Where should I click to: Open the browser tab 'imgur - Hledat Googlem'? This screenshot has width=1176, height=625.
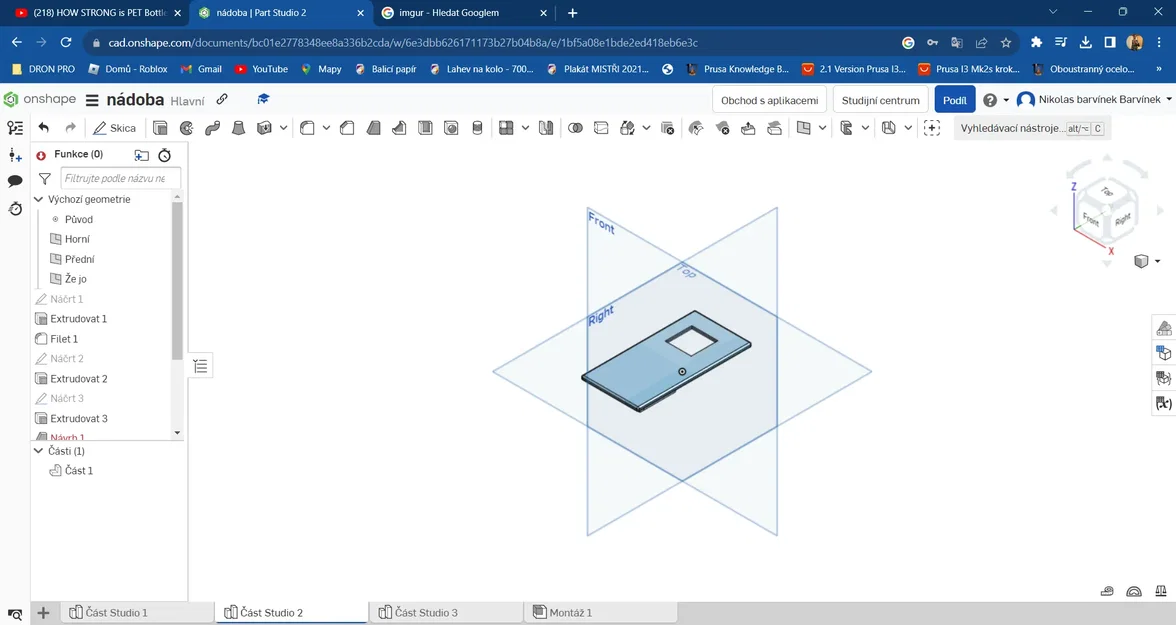coord(464,13)
